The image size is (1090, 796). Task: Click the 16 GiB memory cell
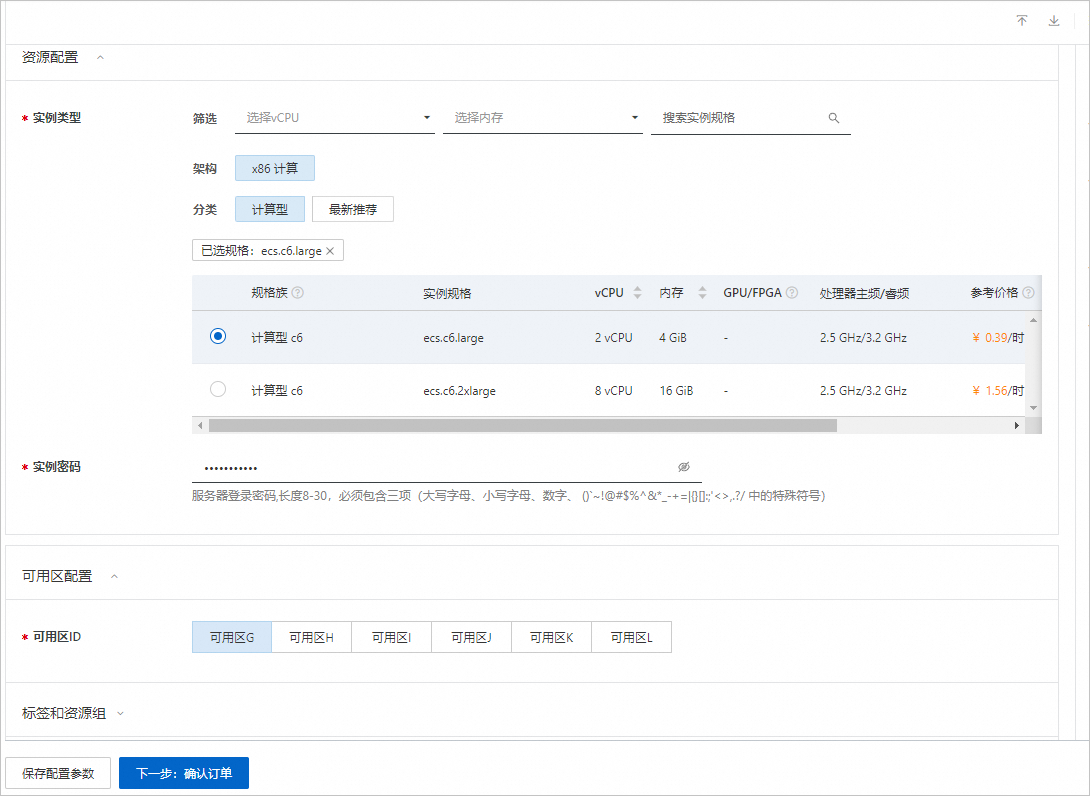[x=676, y=391]
